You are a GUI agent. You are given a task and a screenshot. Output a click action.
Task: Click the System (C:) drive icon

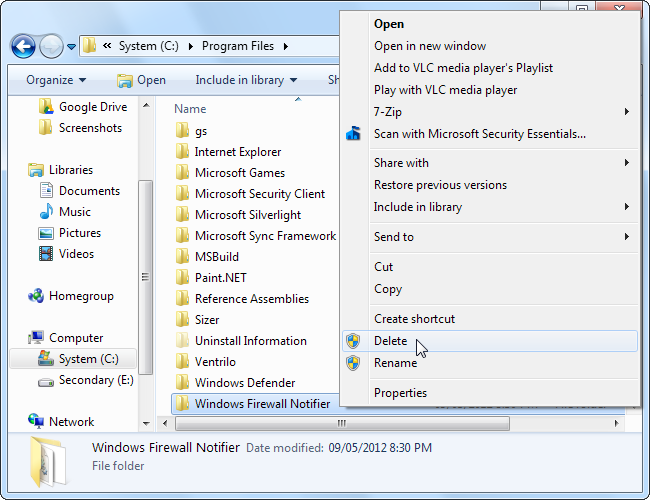[46, 358]
